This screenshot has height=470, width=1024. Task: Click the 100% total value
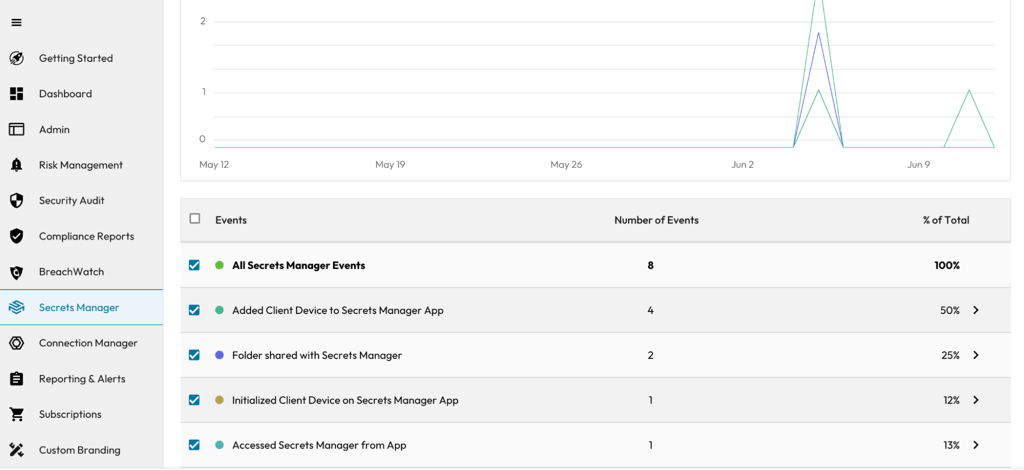[x=947, y=266]
